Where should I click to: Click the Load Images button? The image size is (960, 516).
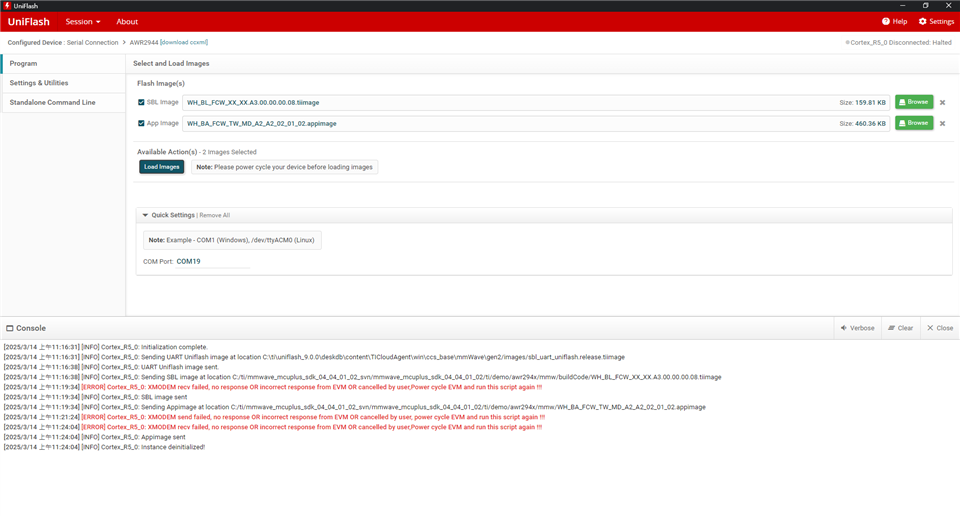(162, 167)
